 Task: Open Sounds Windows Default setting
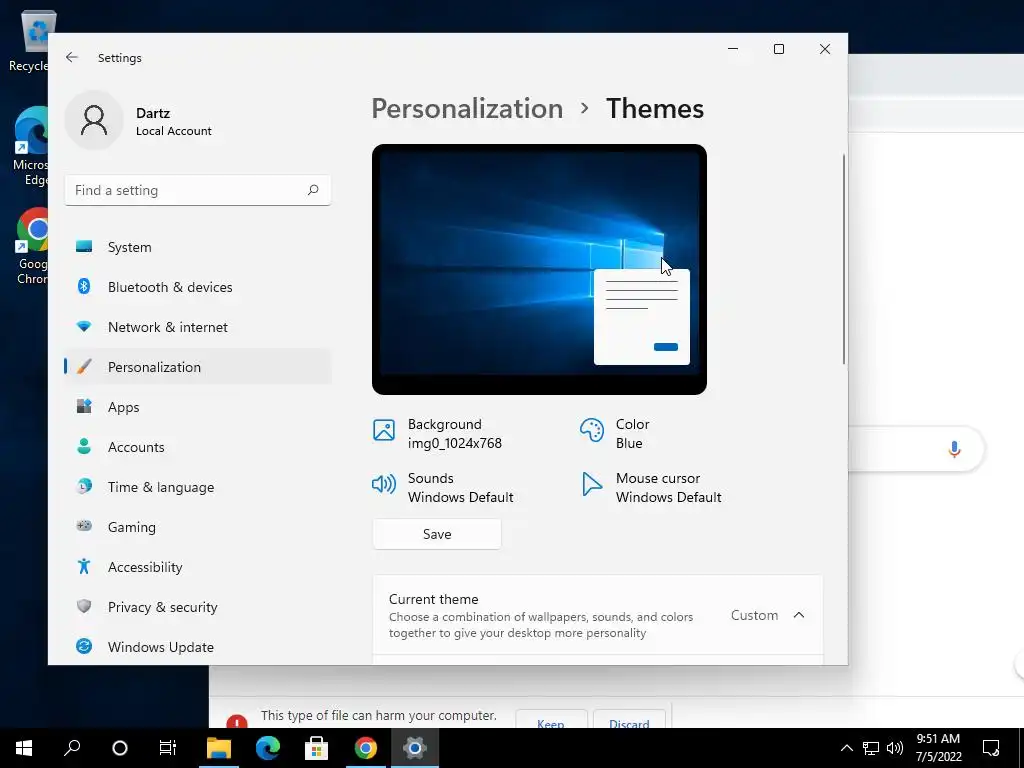pyautogui.click(x=443, y=488)
